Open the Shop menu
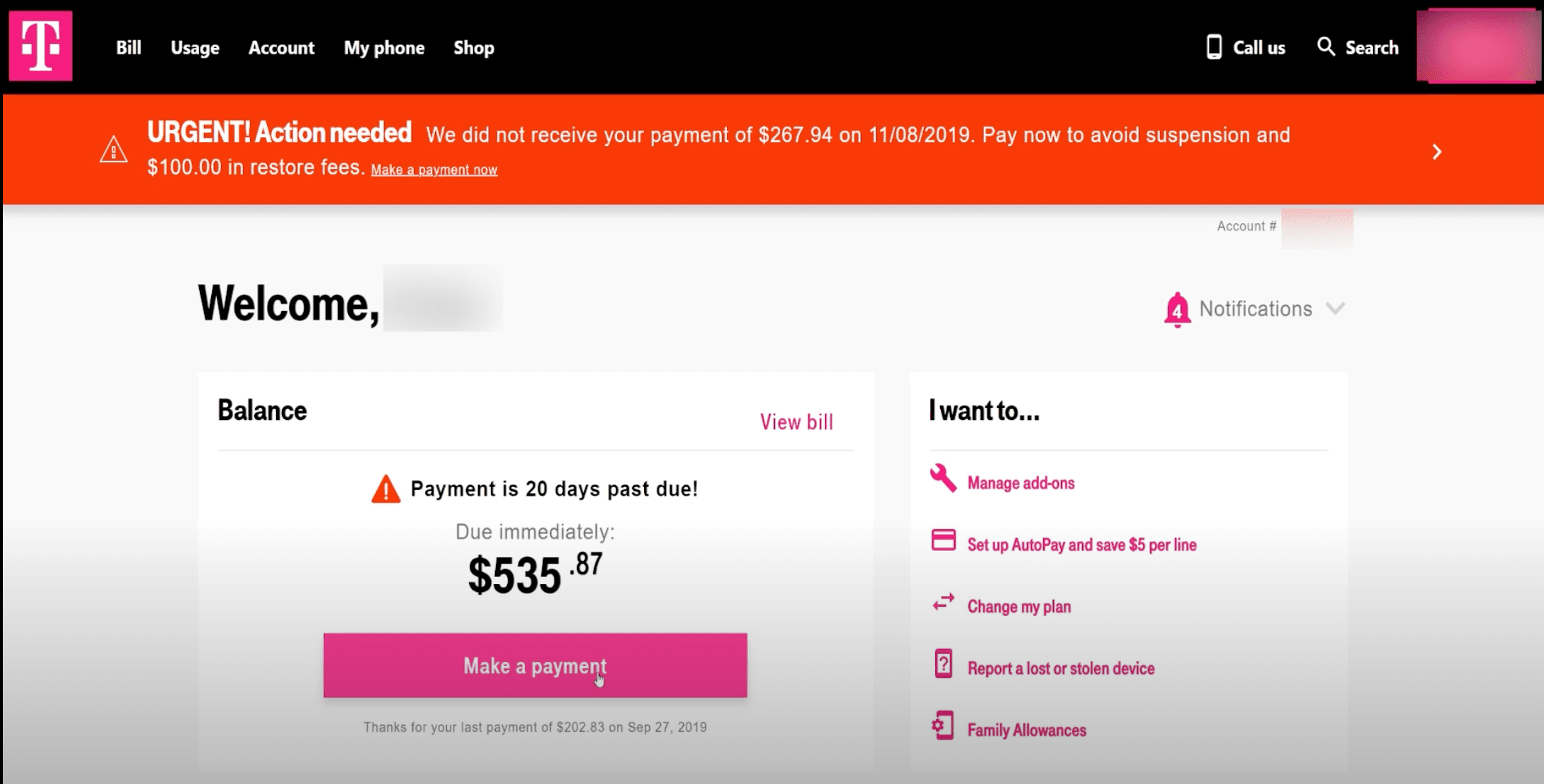The width and height of the screenshot is (1544, 784). [474, 47]
